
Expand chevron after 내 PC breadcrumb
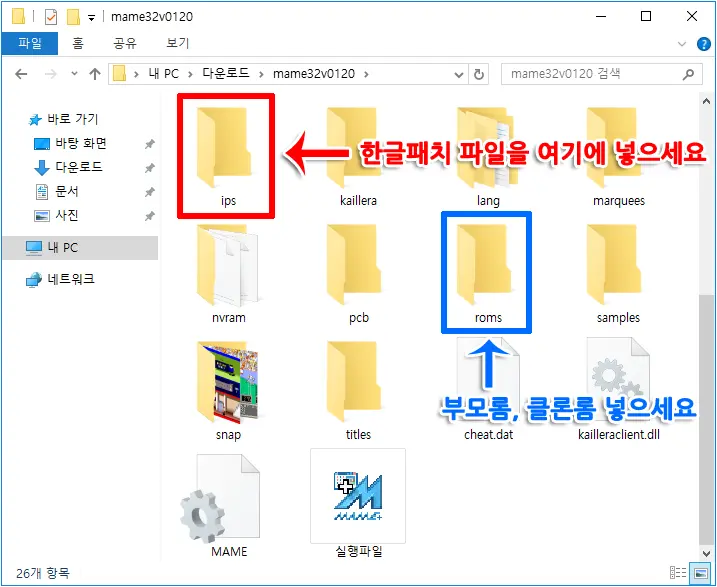190,74
